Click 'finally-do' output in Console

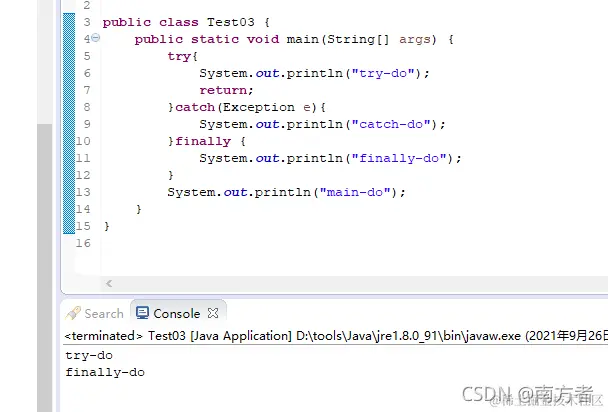[105, 372]
